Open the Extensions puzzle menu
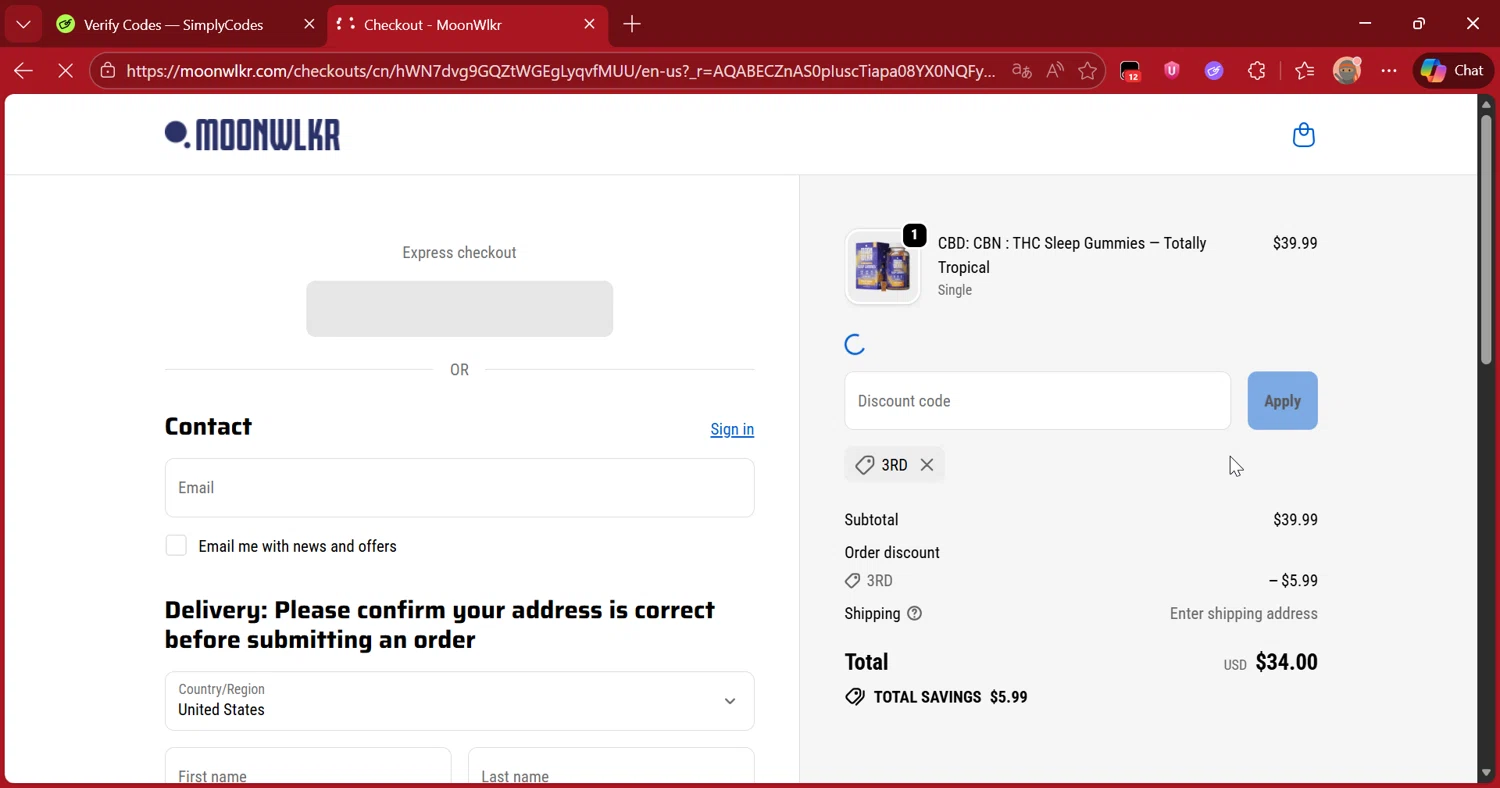The width and height of the screenshot is (1500, 788). pos(1257,70)
